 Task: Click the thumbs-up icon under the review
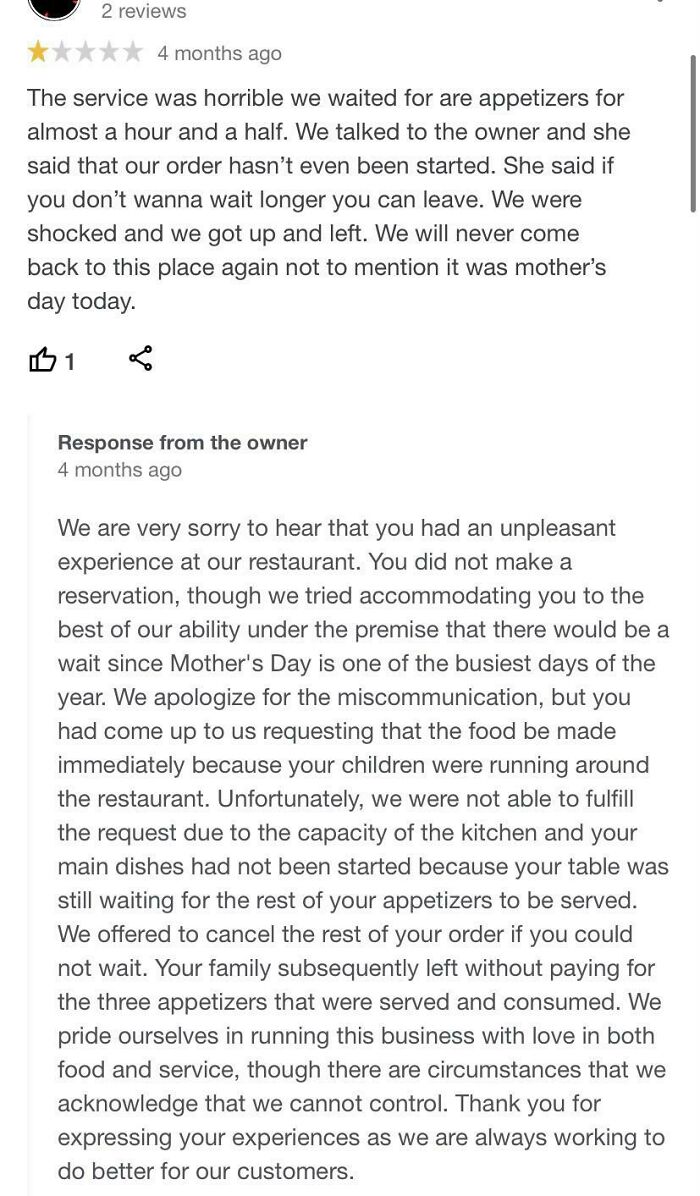point(46,360)
